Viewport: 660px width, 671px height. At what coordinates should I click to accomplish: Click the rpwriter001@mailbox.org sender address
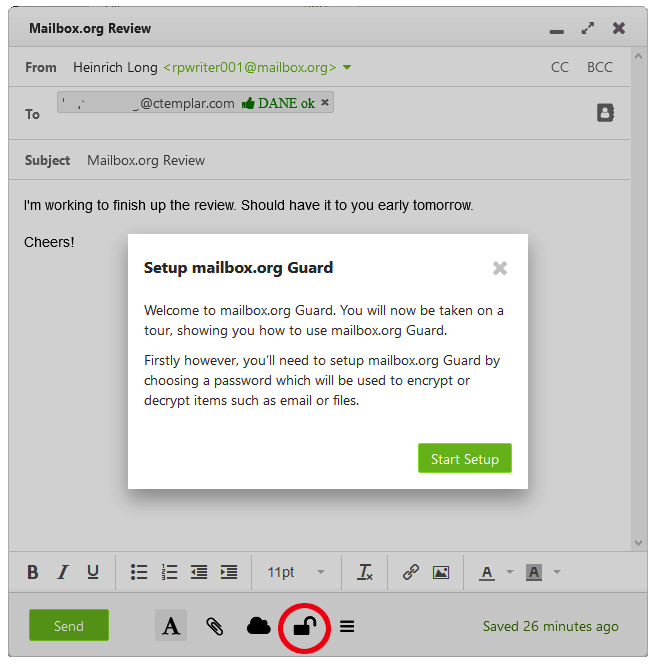point(250,67)
